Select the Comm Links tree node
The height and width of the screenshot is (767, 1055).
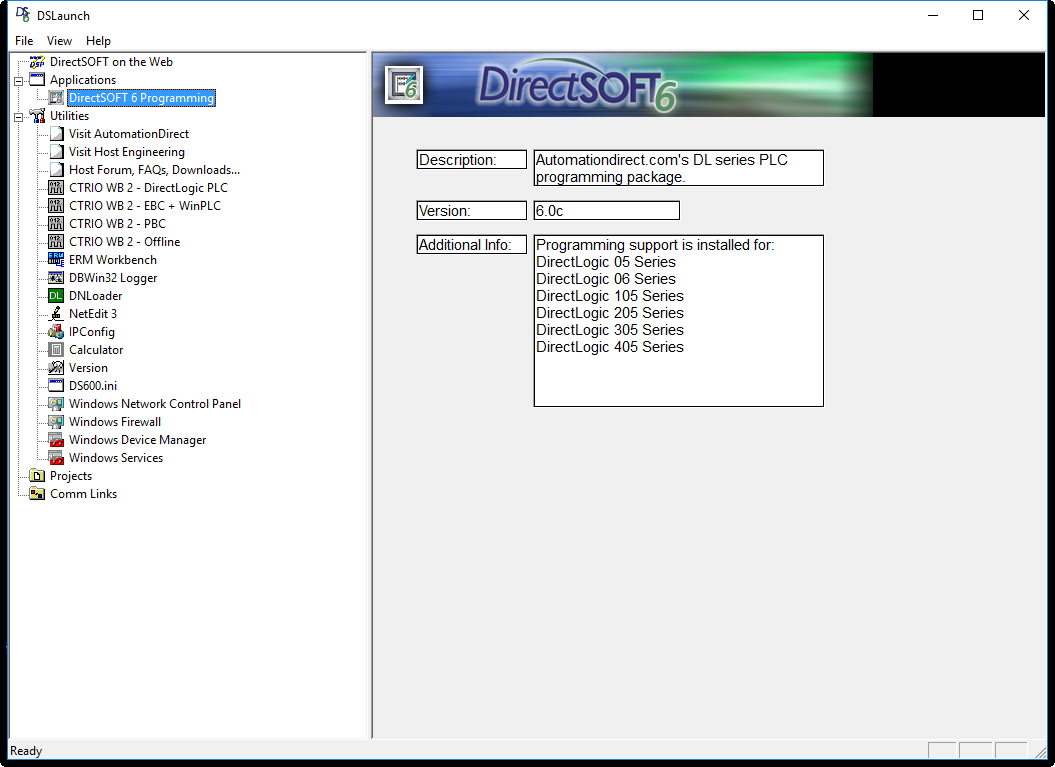83,494
